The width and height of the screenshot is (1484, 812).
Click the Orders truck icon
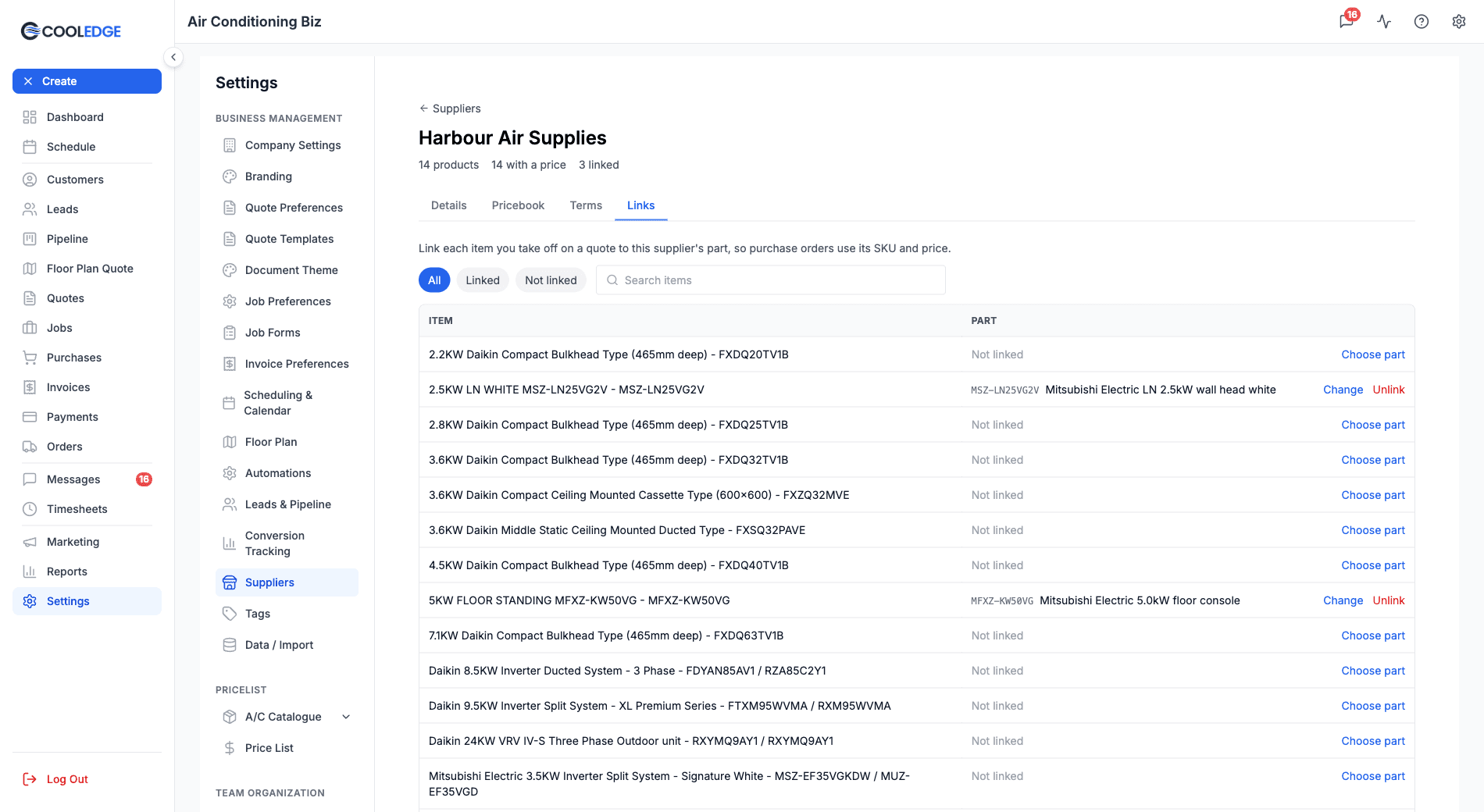pos(30,447)
